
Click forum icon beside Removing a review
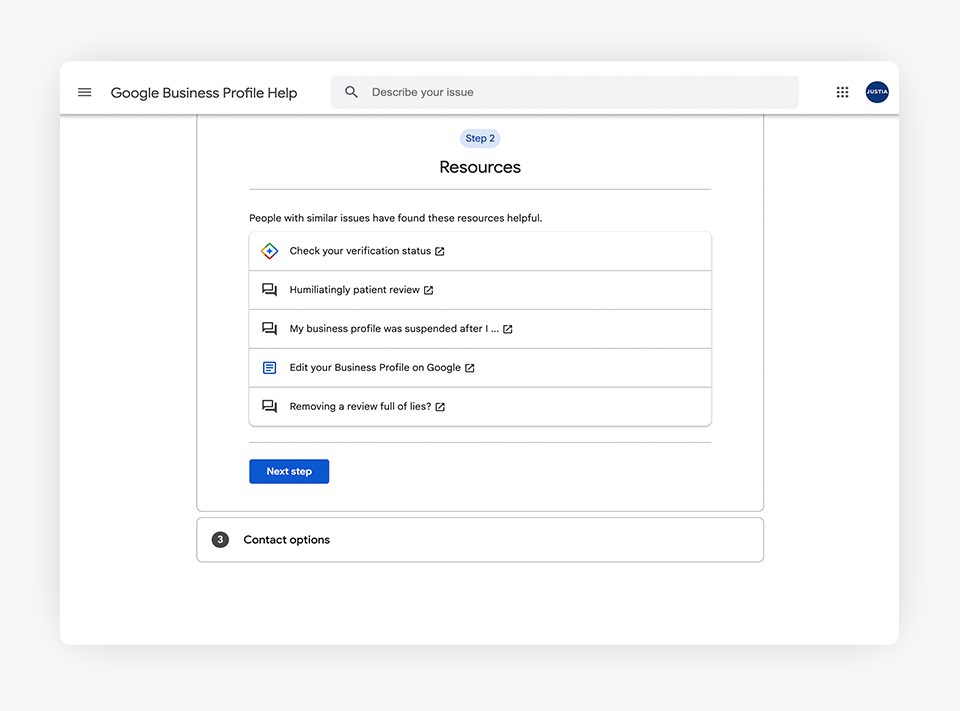[269, 407]
